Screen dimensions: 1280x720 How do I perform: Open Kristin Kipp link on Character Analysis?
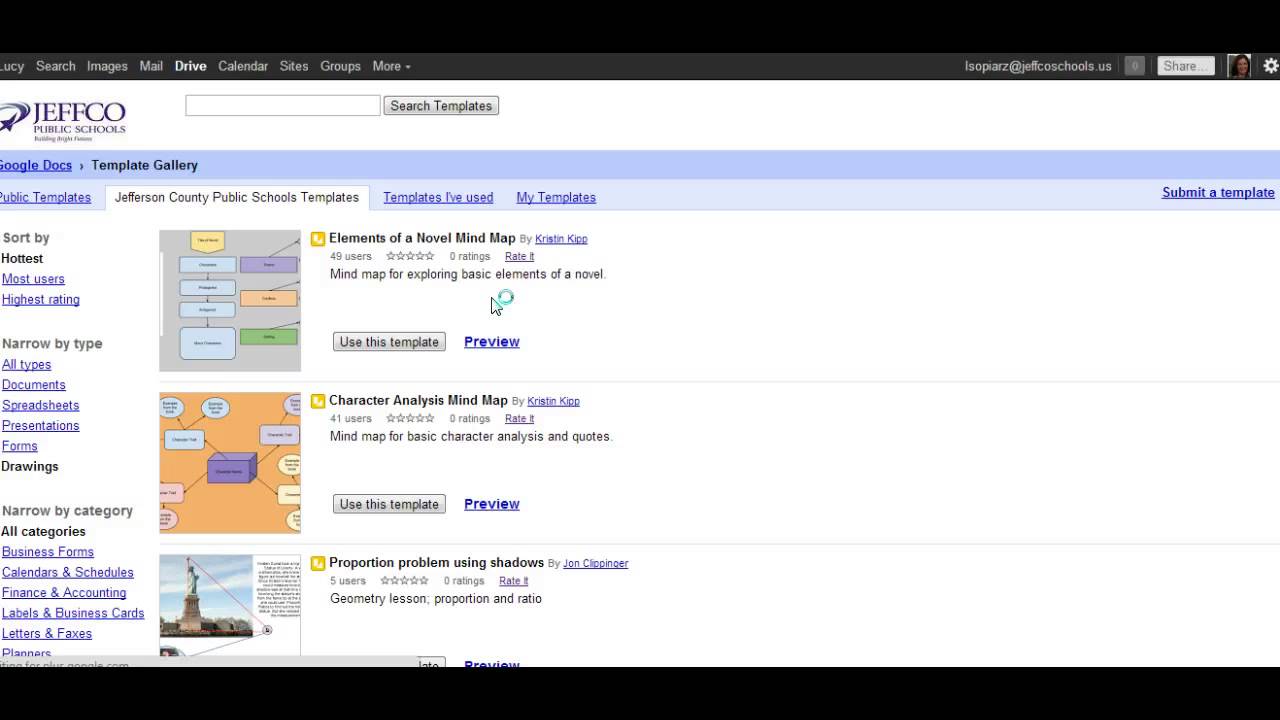553,401
